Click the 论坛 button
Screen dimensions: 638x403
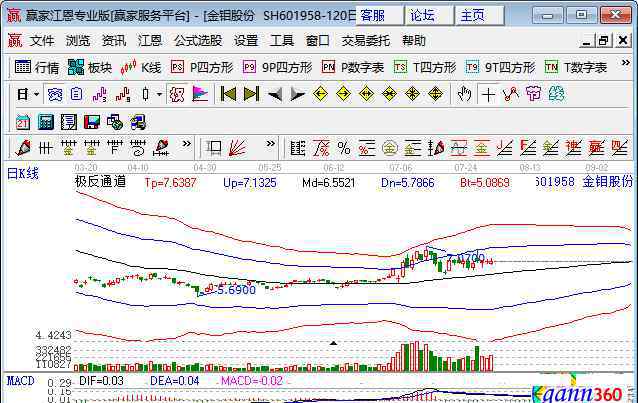[x=430, y=16]
